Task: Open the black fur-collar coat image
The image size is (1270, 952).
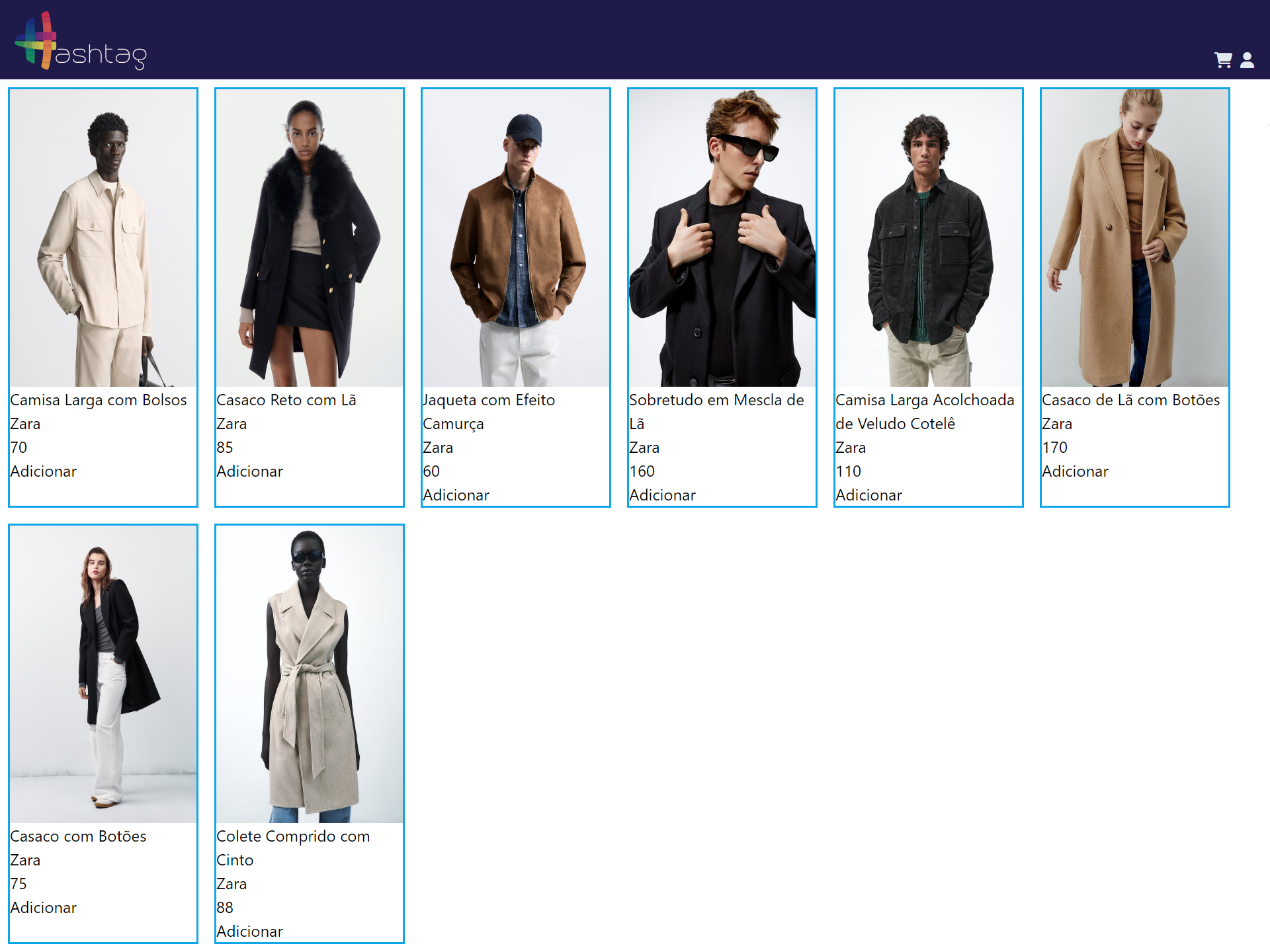Action: pos(310,238)
